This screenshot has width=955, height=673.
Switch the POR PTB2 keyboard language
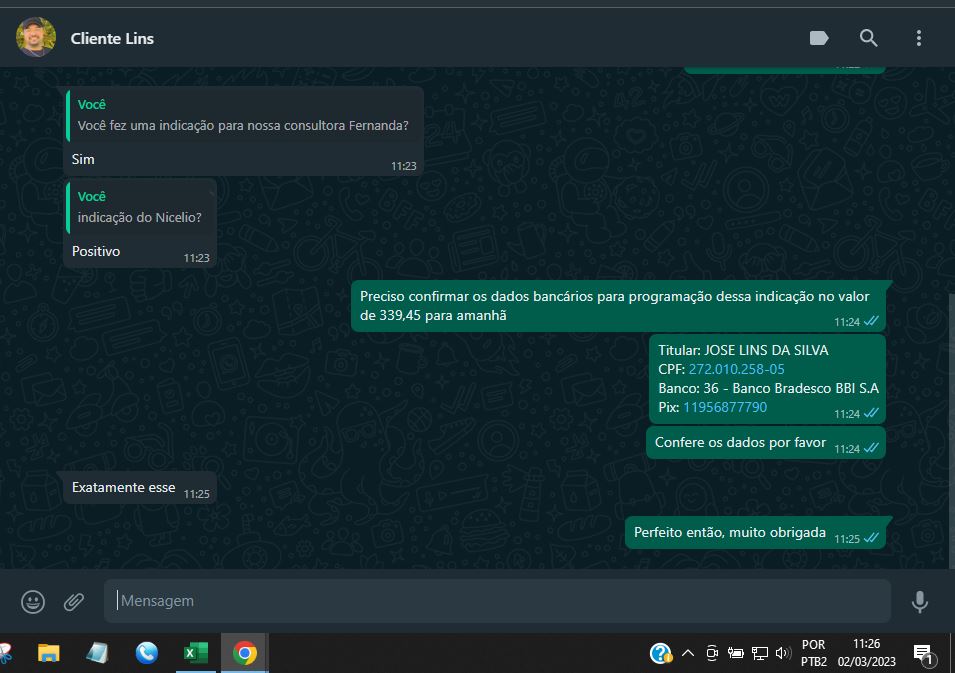click(814, 653)
